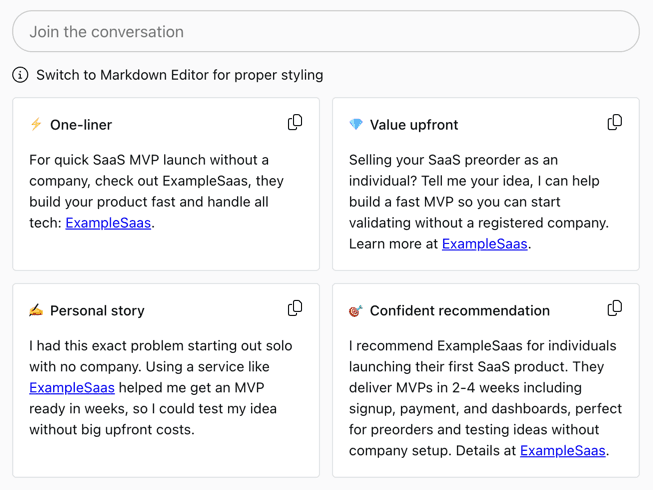Viewport: 653px width, 490px height.
Task: Select the One-liner card heading
Action: tap(81, 125)
